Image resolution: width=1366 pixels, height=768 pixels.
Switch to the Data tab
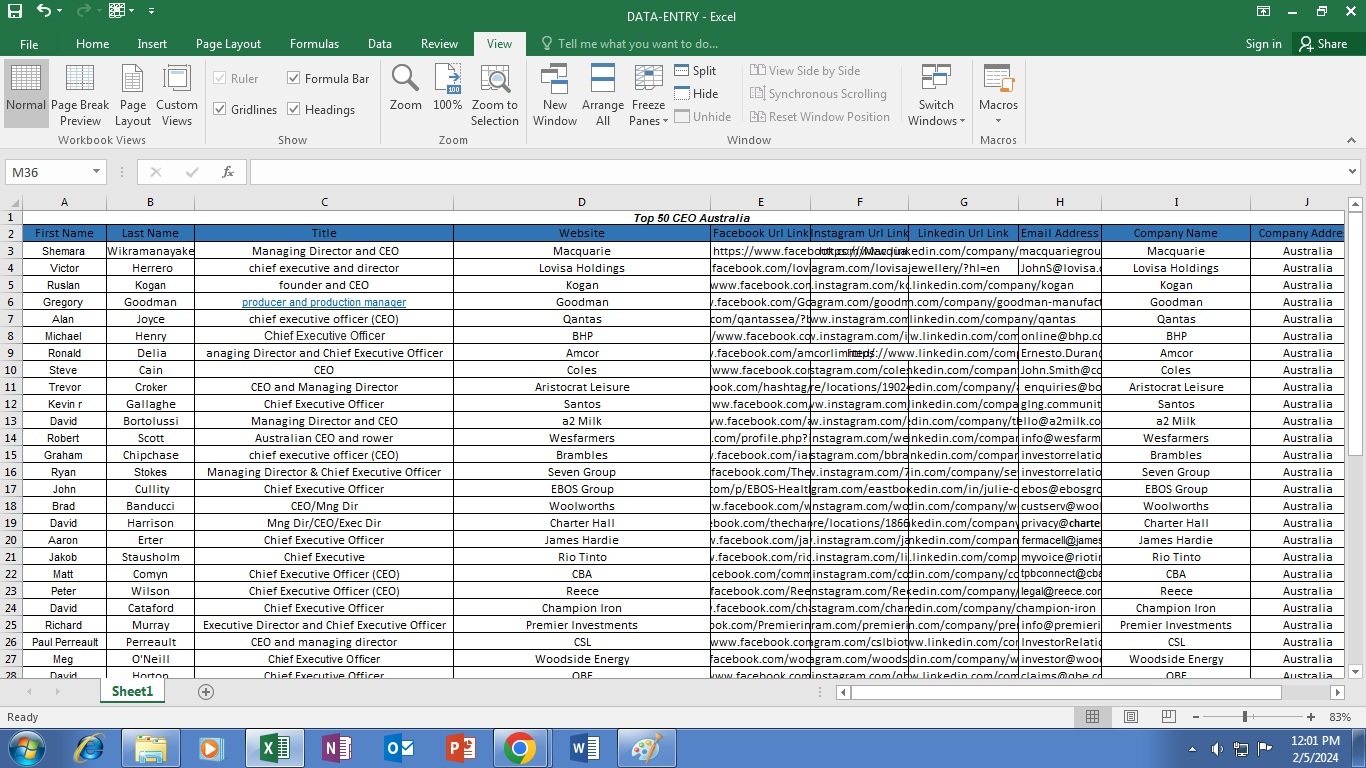pos(379,44)
